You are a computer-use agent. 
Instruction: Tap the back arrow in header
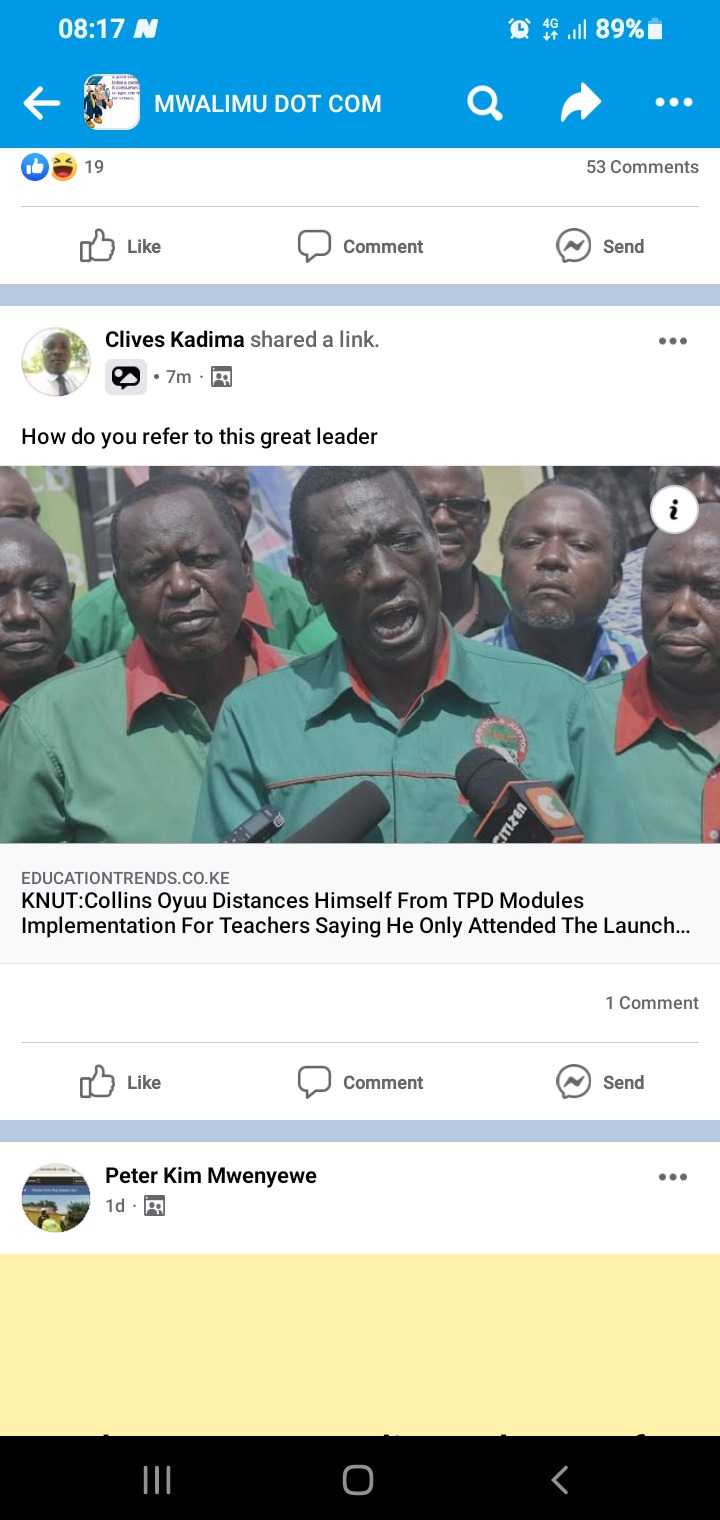click(x=42, y=102)
